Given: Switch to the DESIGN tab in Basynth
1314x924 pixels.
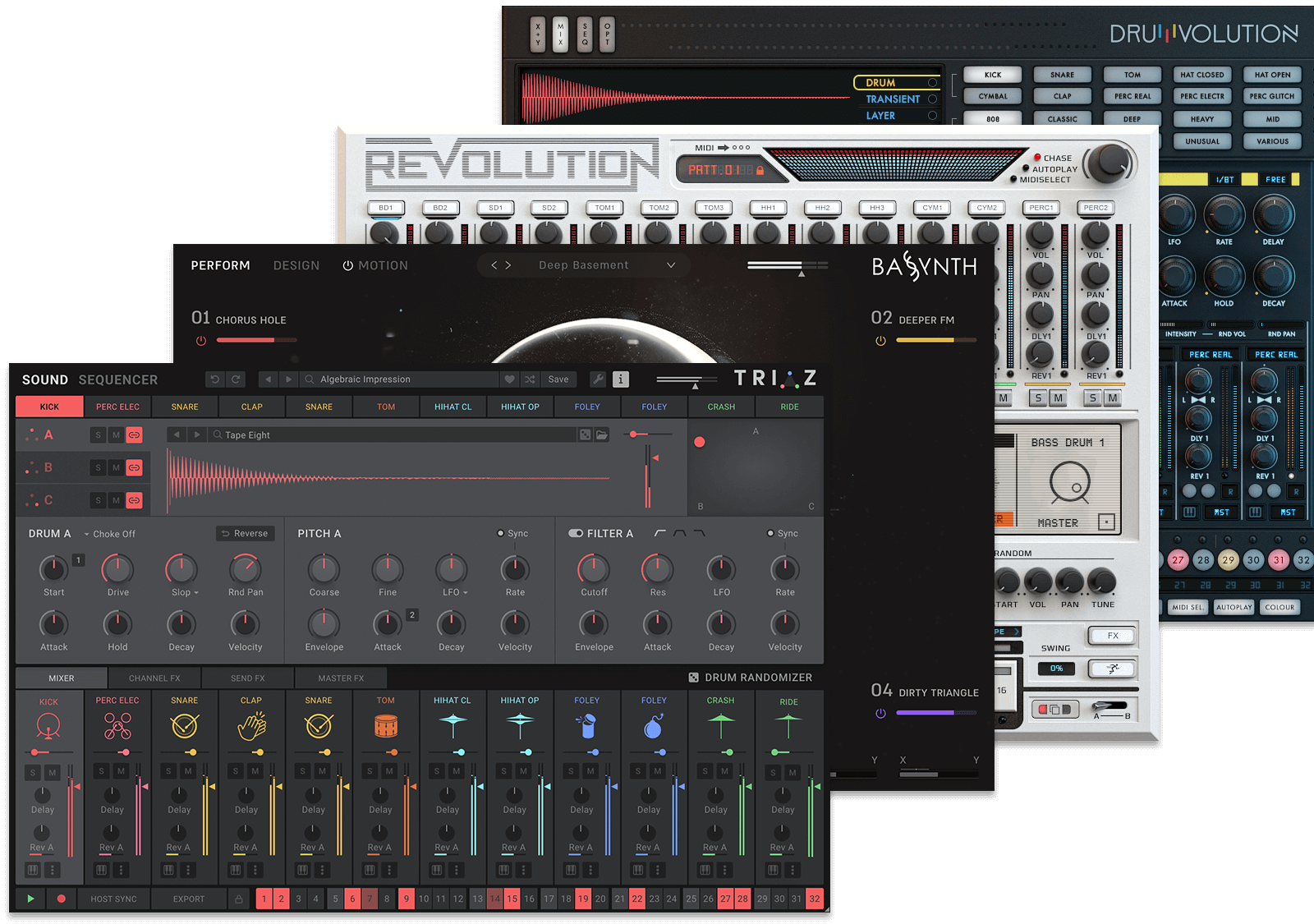Looking at the screenshot, I should (x=296, y=264).
